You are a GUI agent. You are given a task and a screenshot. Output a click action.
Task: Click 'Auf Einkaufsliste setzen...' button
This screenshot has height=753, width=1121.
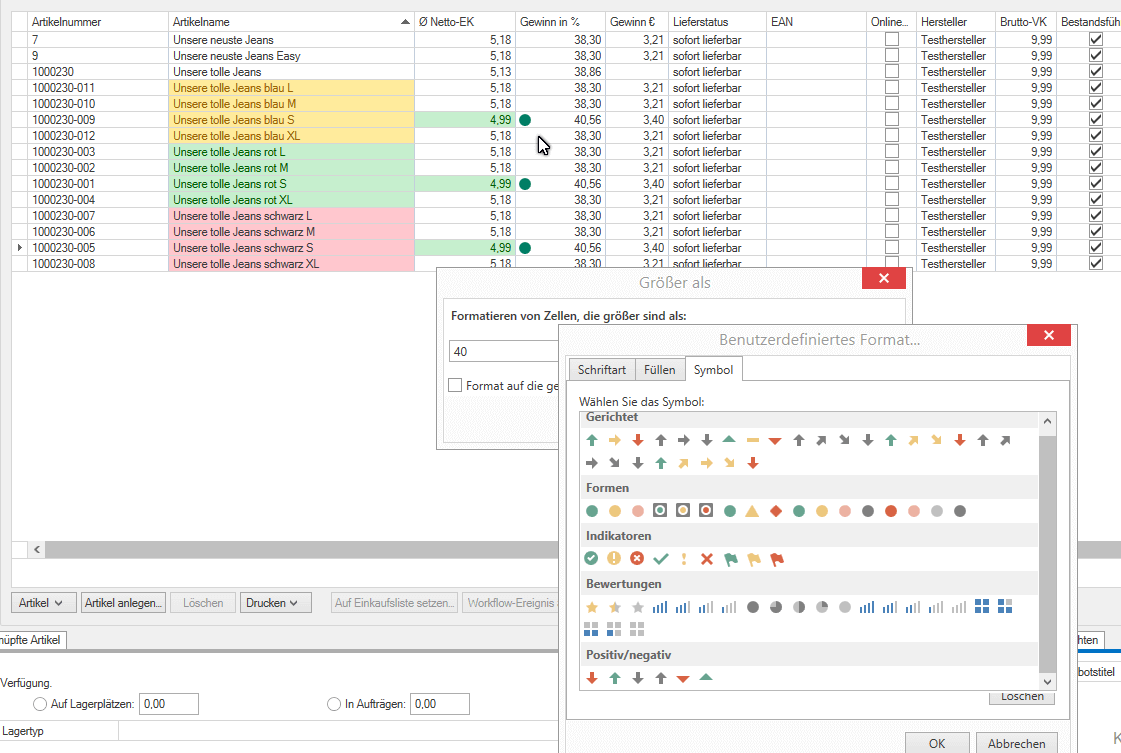395,603
